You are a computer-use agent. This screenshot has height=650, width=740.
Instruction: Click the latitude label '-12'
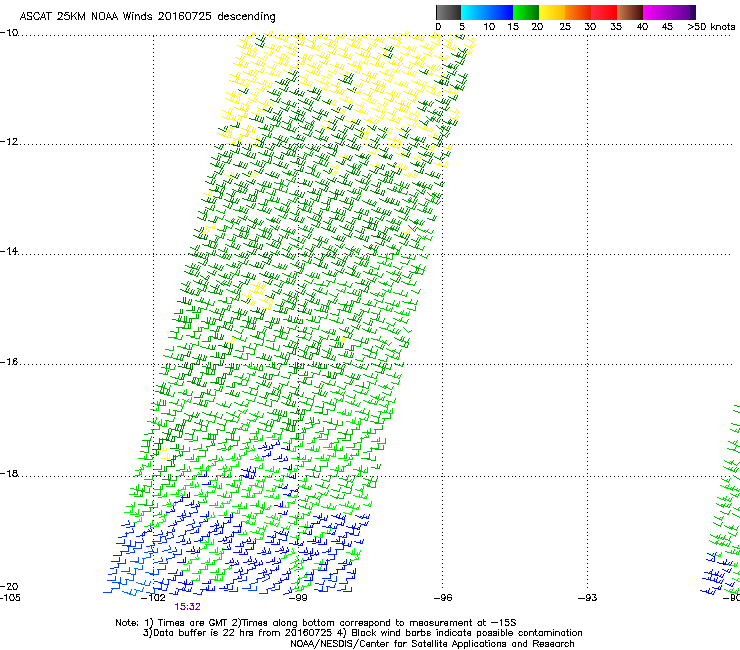click(x=9, y=142)
